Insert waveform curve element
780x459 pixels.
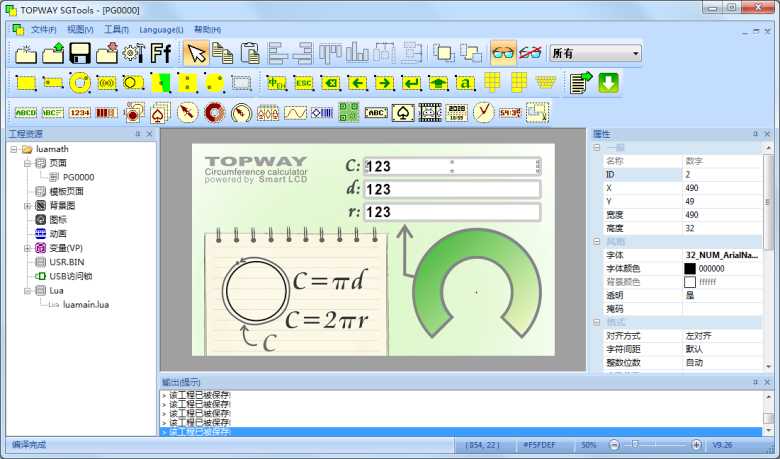295,113
